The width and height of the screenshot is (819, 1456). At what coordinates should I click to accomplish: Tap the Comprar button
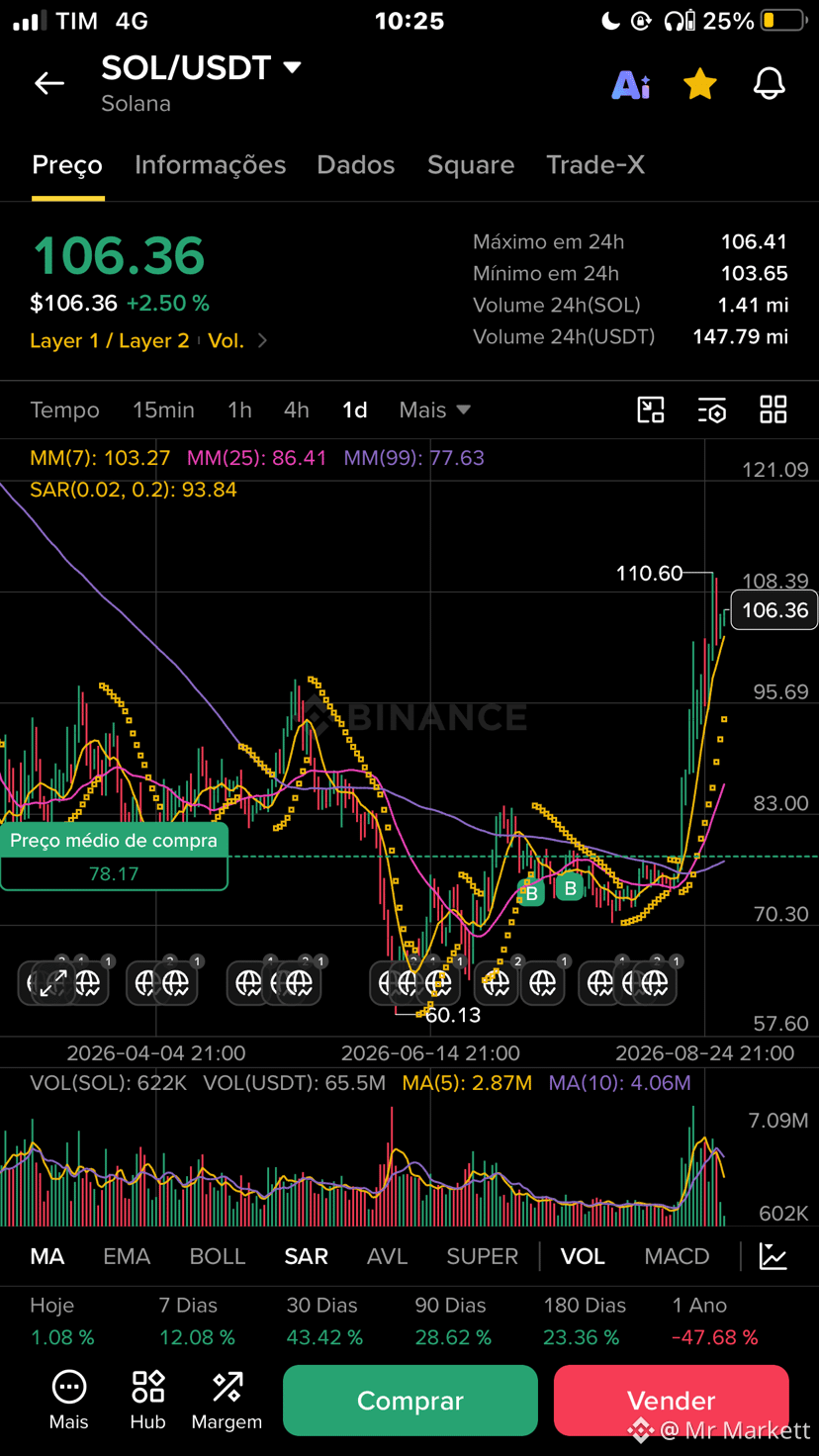click(x=410, y=1401)
